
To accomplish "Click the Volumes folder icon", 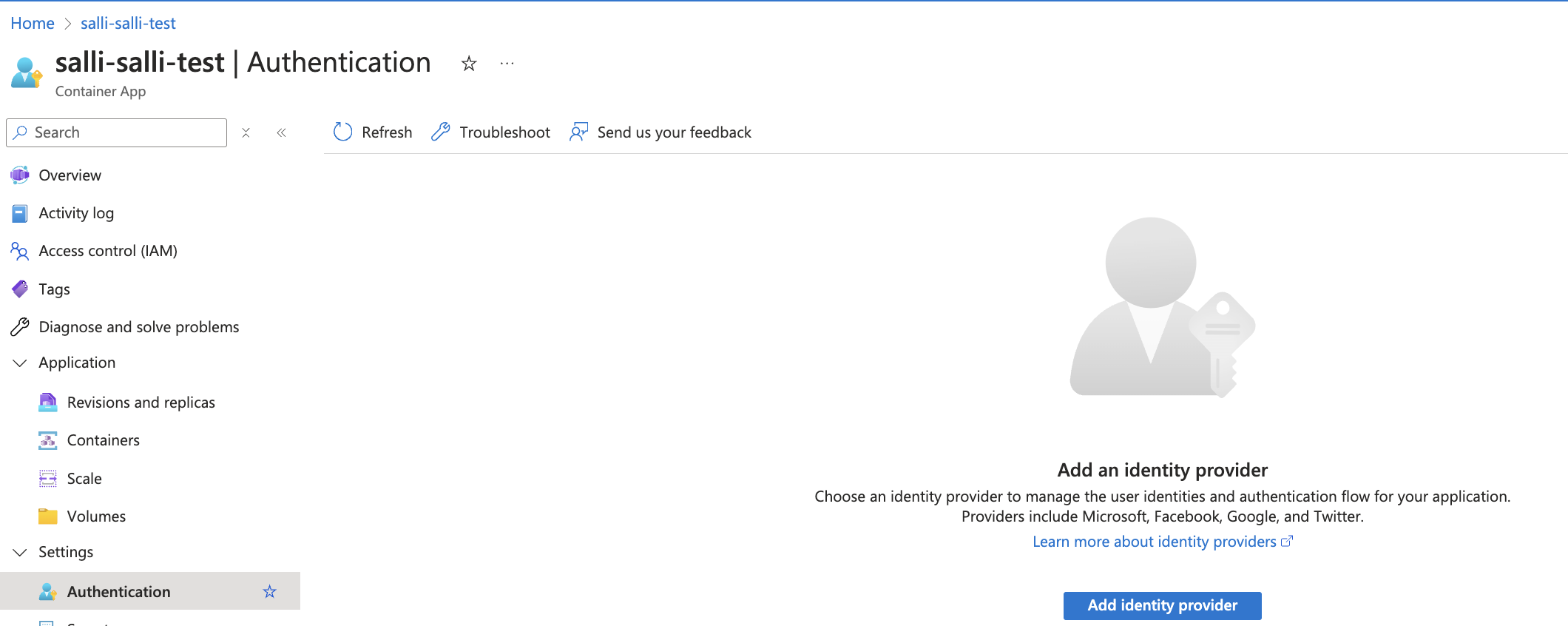I will pos(48,516).
